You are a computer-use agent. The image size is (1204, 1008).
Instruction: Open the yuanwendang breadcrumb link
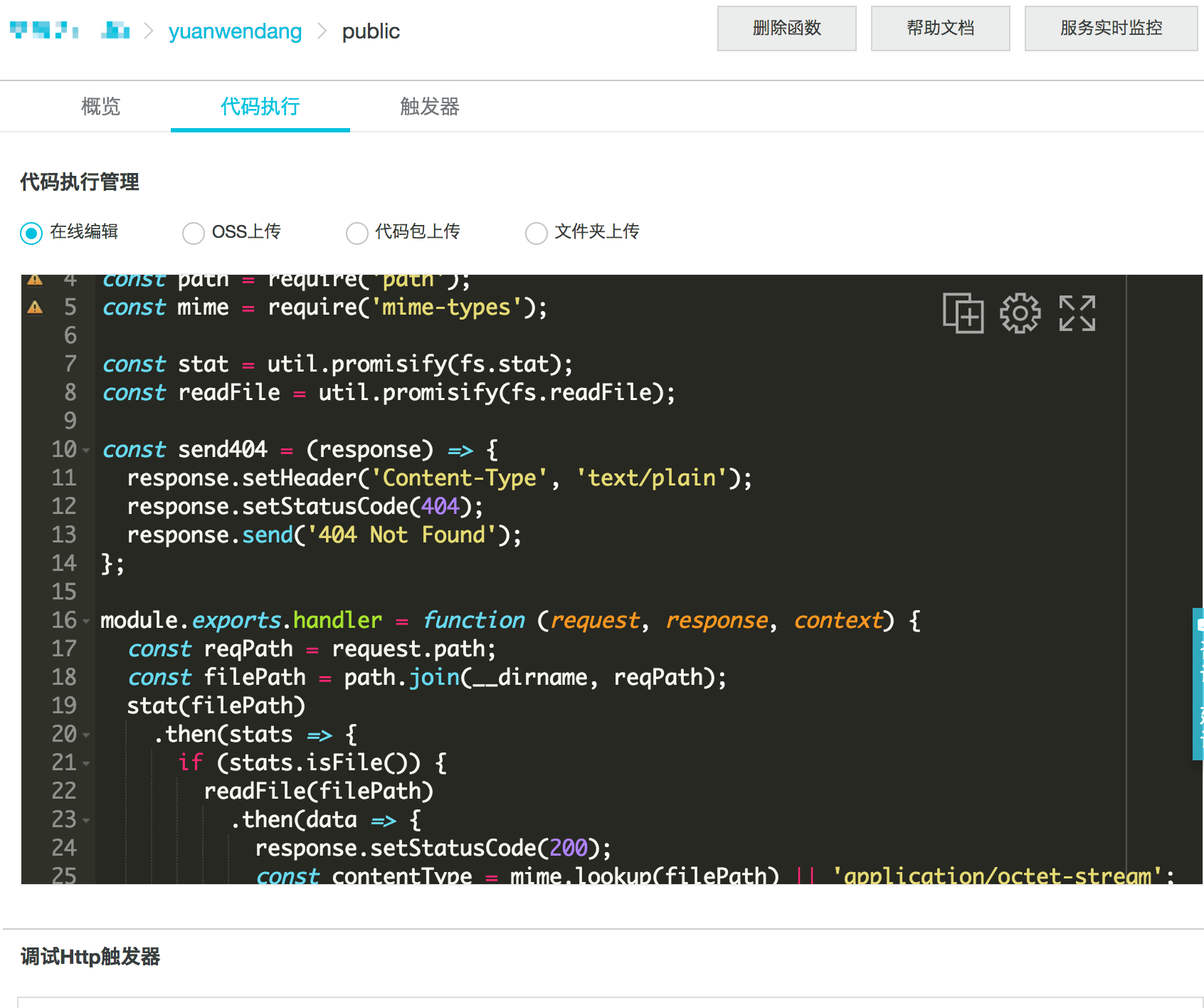235,31
